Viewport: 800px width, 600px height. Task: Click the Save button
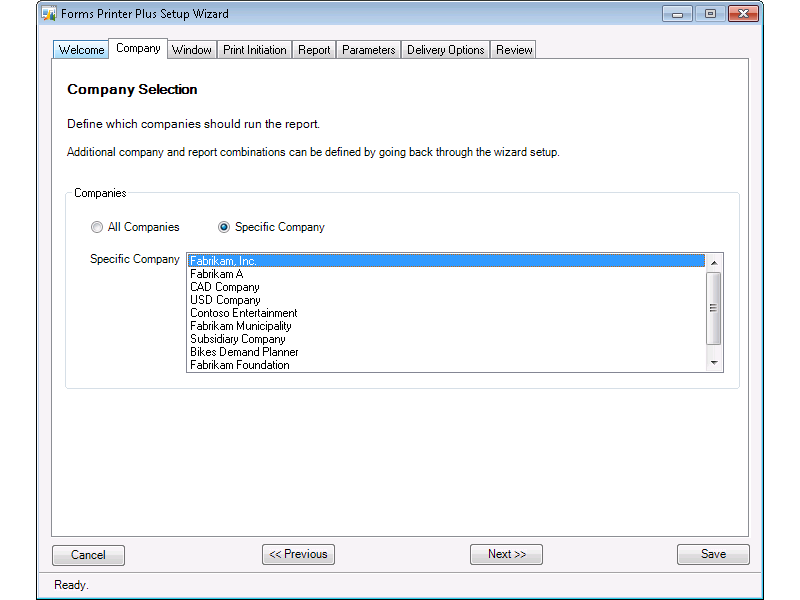(x=713, y=554)
